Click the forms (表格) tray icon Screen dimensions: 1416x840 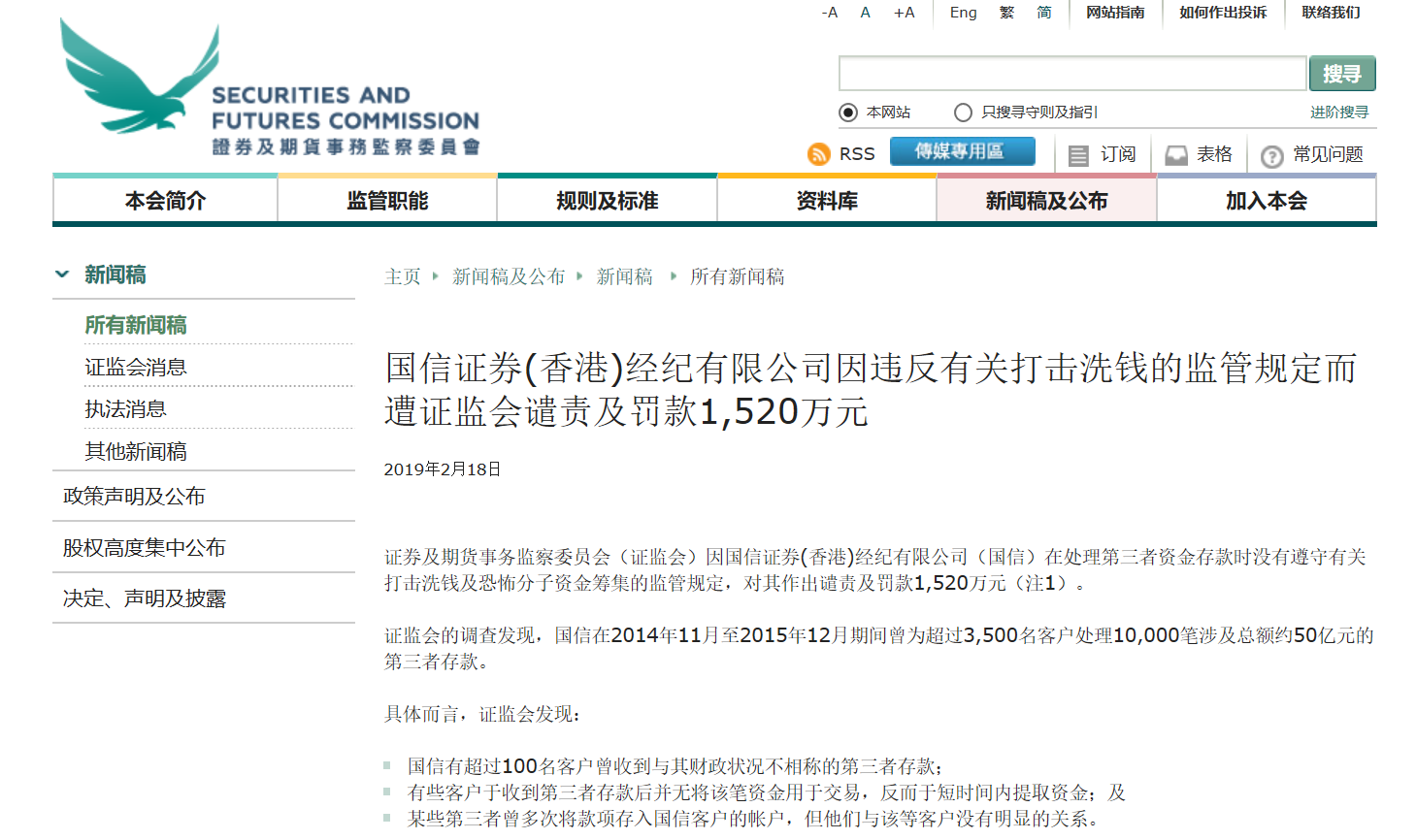click(1176, 155)
